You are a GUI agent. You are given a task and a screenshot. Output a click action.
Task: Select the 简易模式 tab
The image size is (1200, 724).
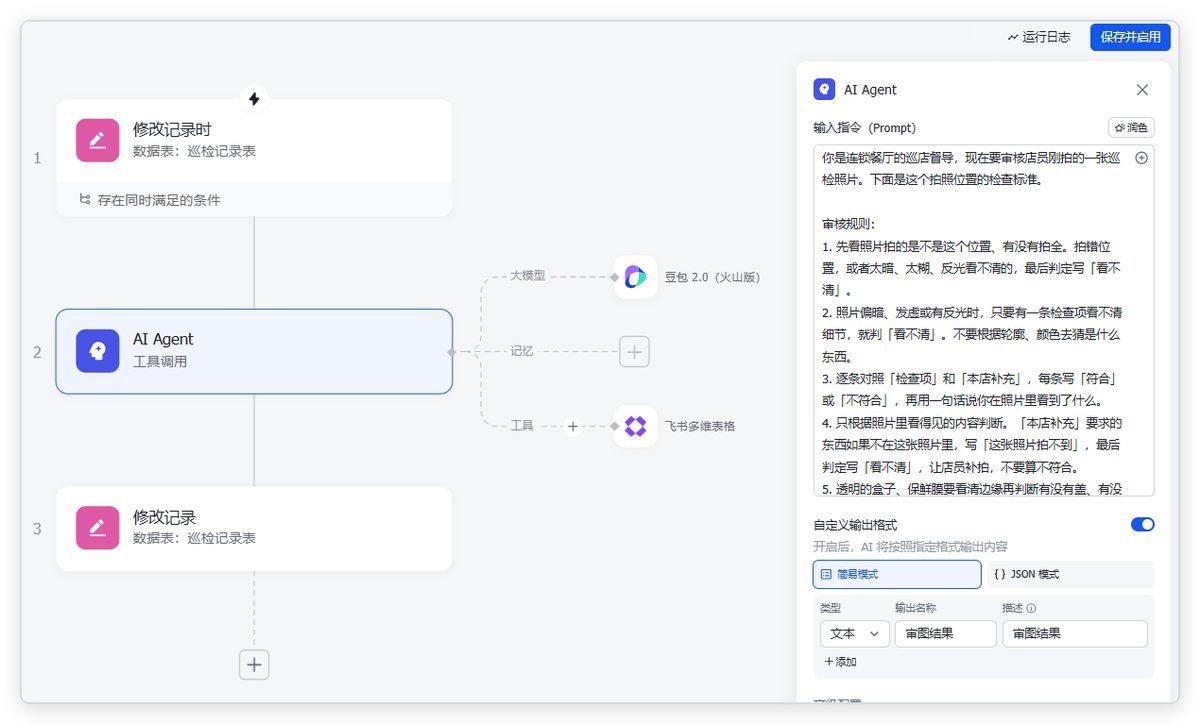[x=897, y=574]
